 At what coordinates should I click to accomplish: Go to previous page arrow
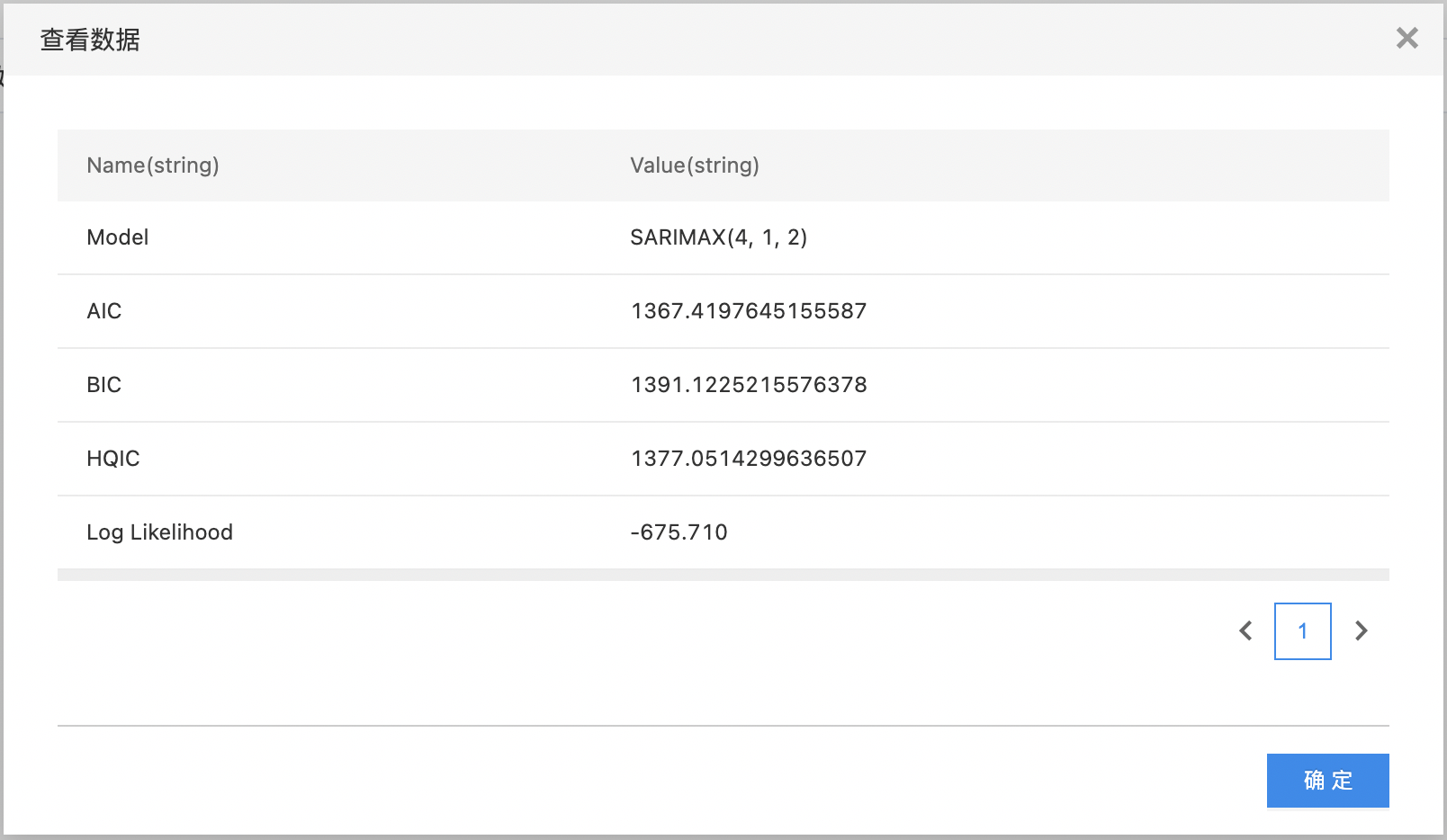pos(1245,631)
